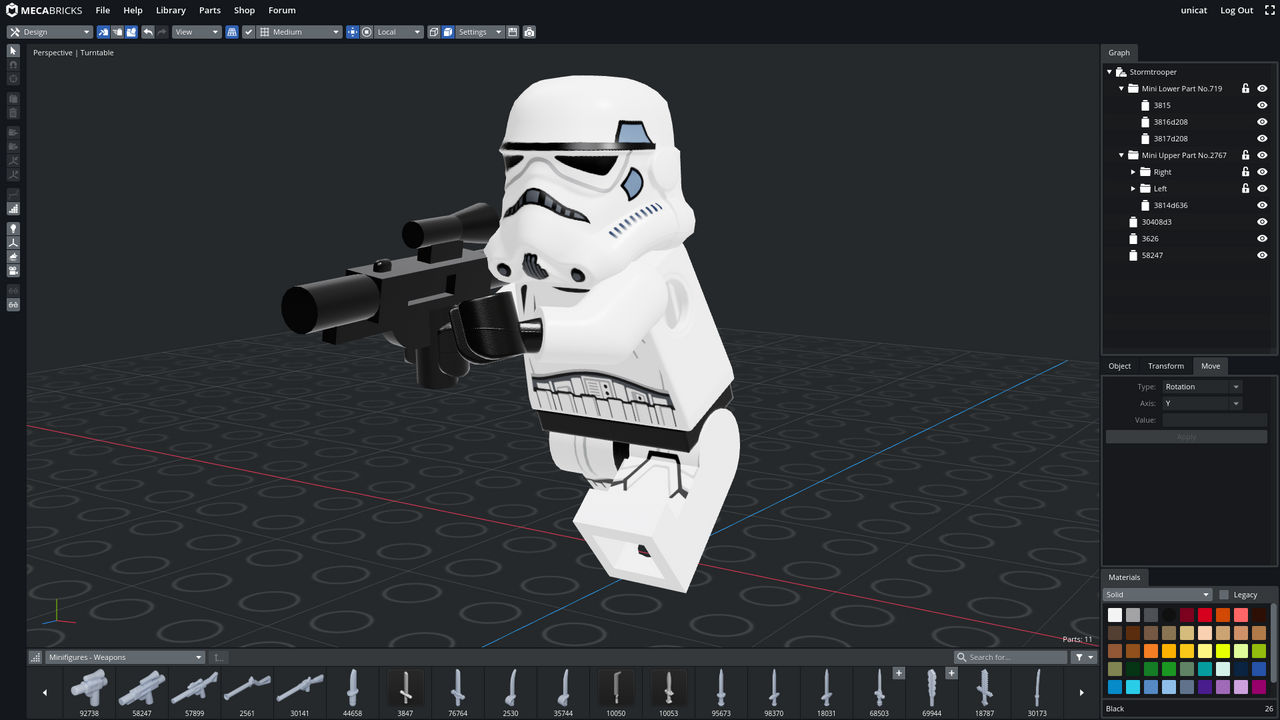
Task: Click the save floppy disk icon
Action: pos(513,32)
